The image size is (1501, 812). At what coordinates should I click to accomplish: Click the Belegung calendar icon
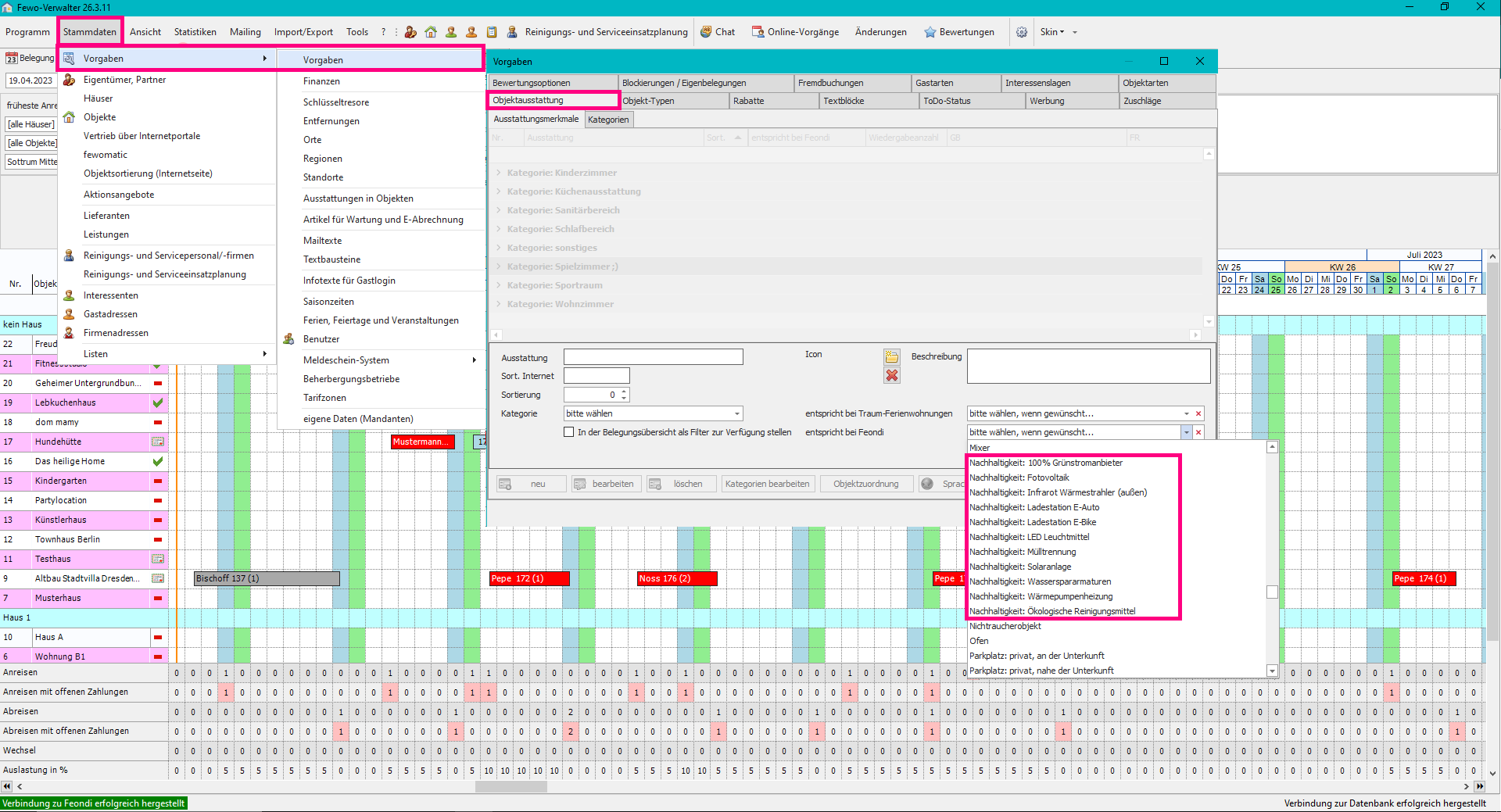(12, 59)
